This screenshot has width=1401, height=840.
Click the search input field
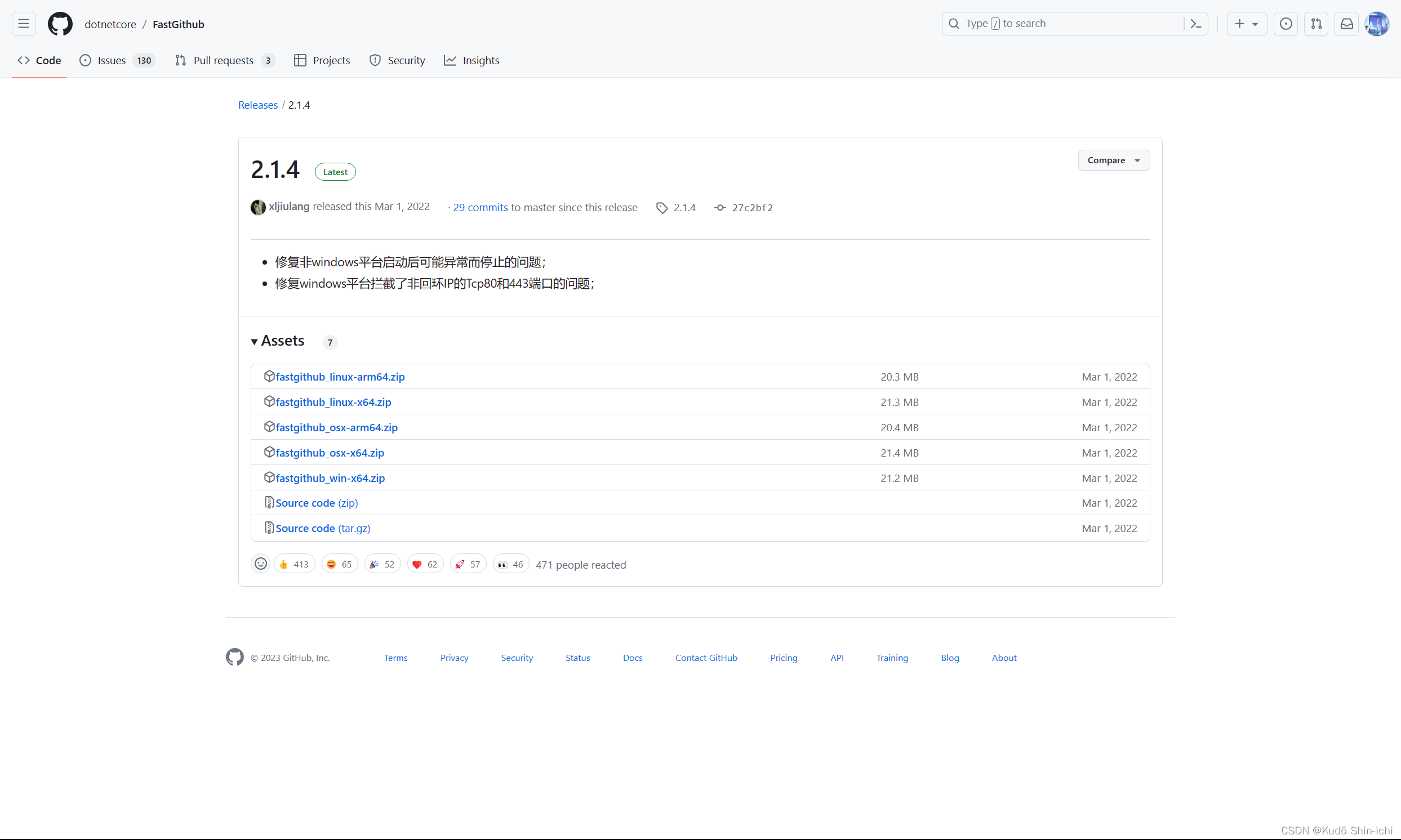[x=1074, y=24]
